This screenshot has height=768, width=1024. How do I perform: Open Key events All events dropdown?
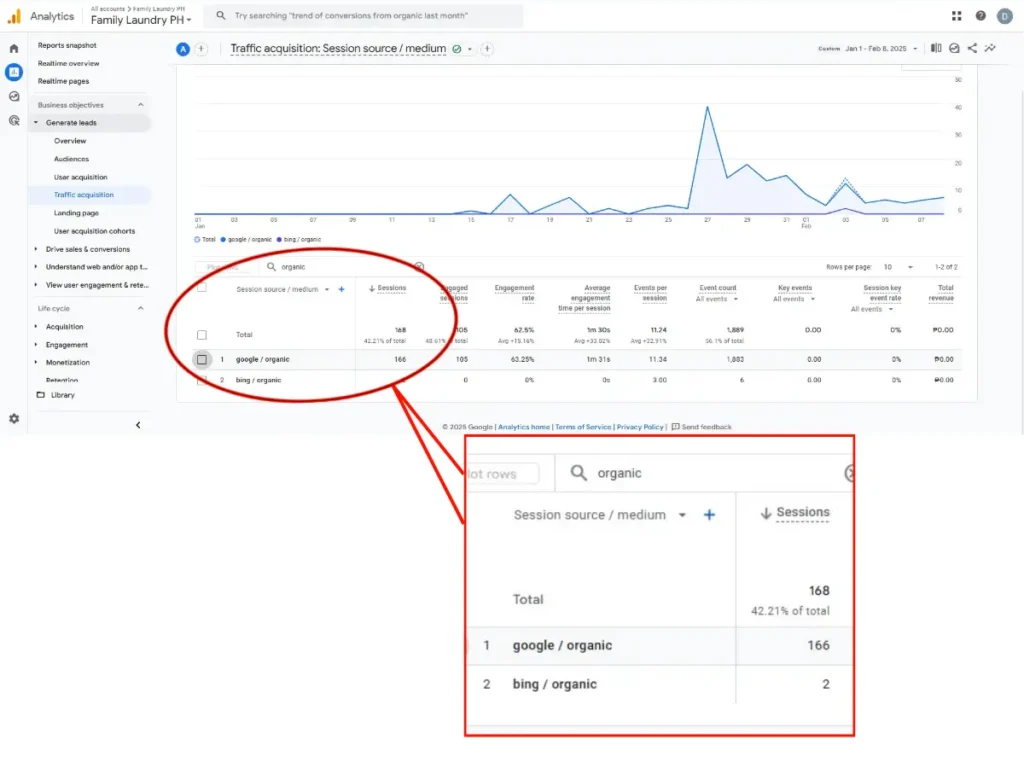(793, 299)
